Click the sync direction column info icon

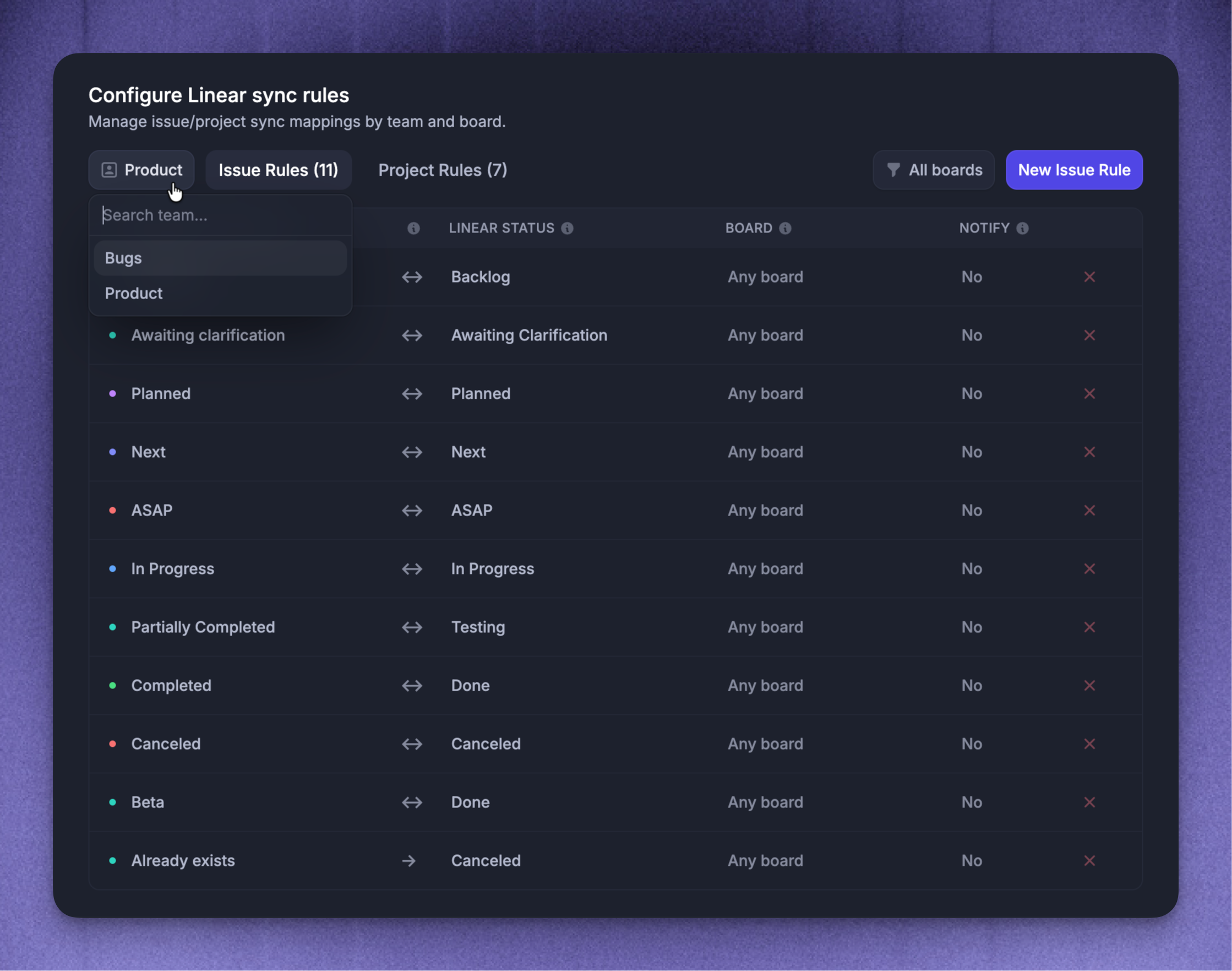pyautogui.click(x=414, y=228)
